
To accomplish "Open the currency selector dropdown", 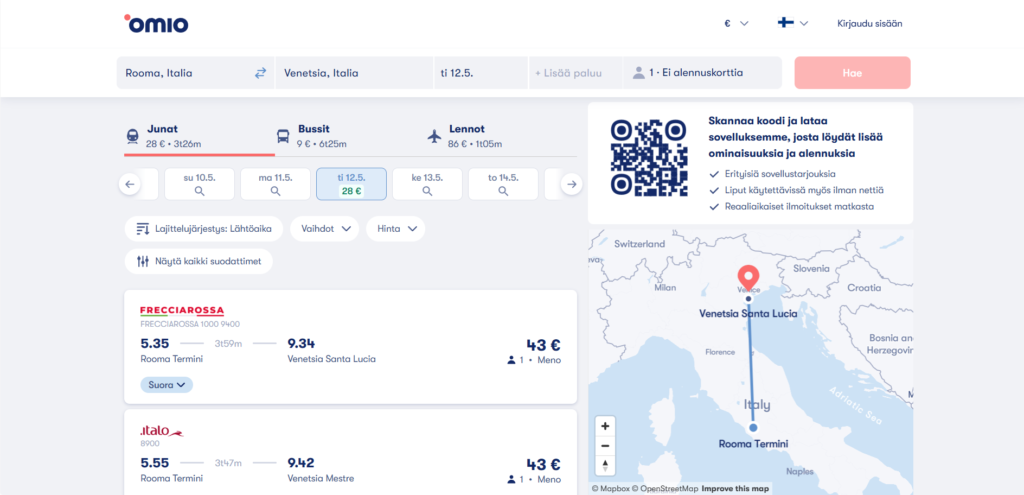I will (735, 24).
